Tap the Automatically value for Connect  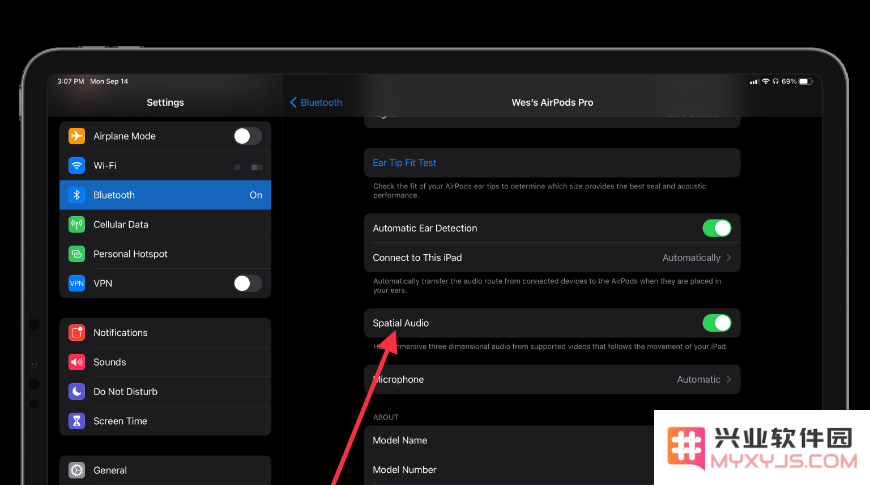tap(691, 257)
